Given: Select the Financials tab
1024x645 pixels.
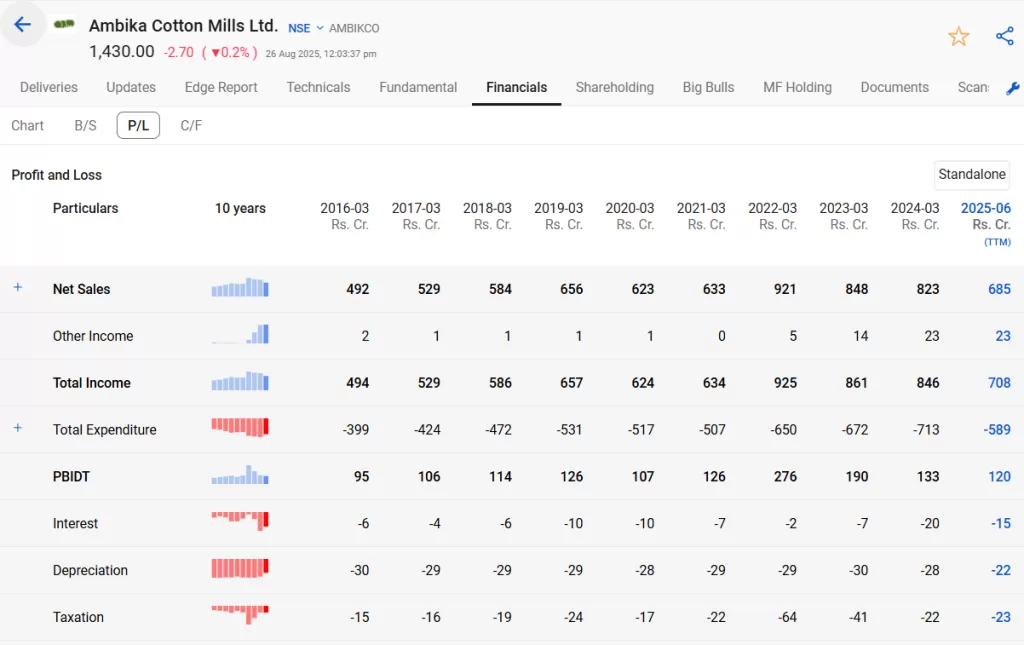Looking at the screenshot, I should click(517, 87).
